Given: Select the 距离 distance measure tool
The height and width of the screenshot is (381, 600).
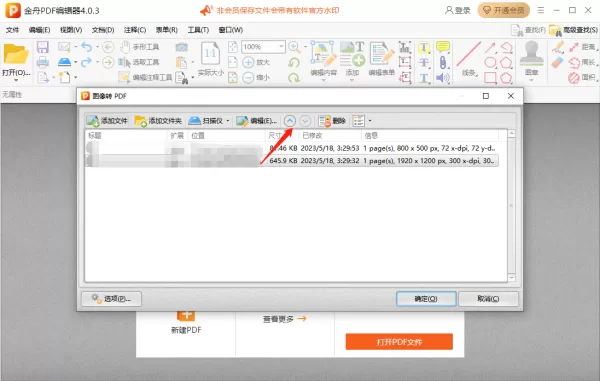Looking at the screenshot, I should coord(582,47).
